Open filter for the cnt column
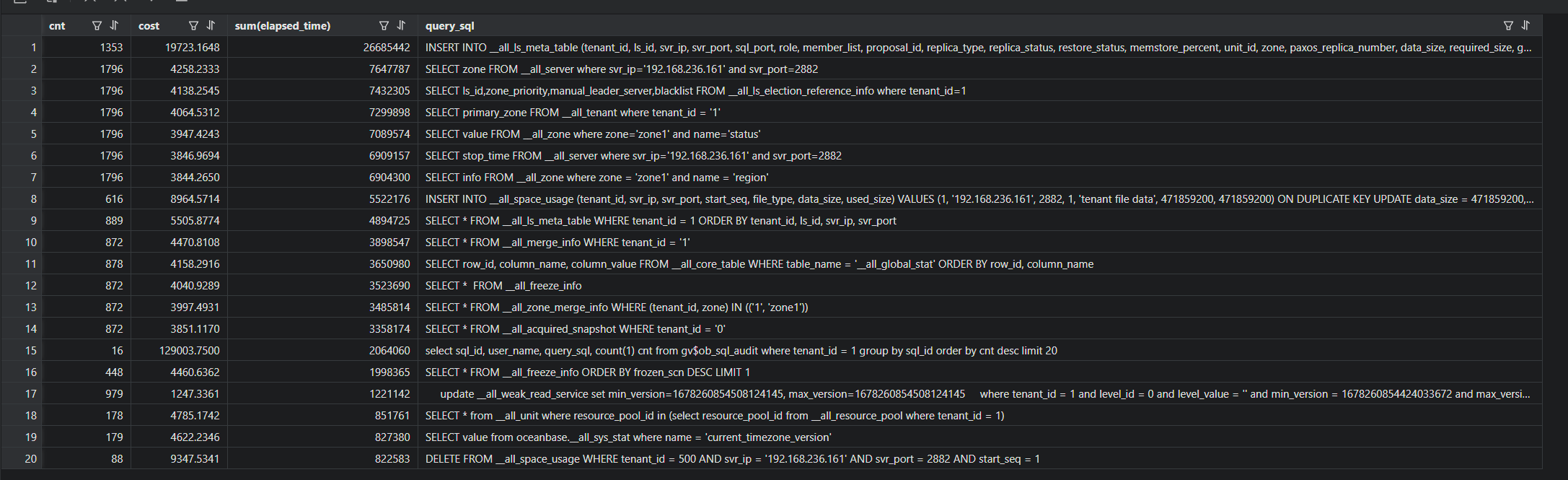 tap(97, 25)
